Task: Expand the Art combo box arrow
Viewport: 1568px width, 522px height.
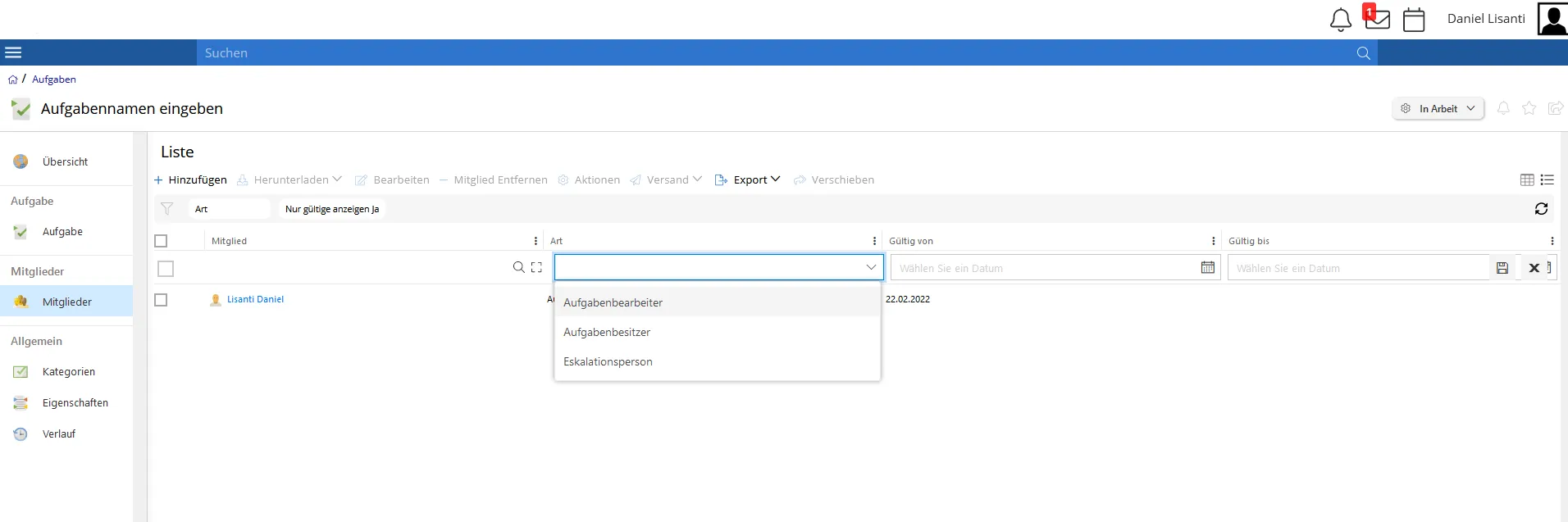Action: pyautogui.click(x=871, y=267)
